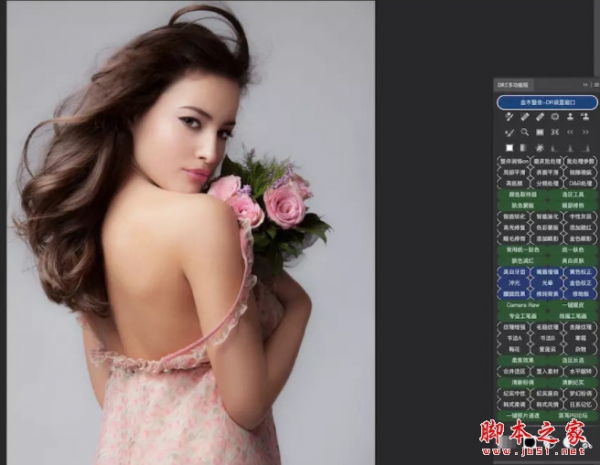Click the 添加眼影 button

tap(547, 239)
